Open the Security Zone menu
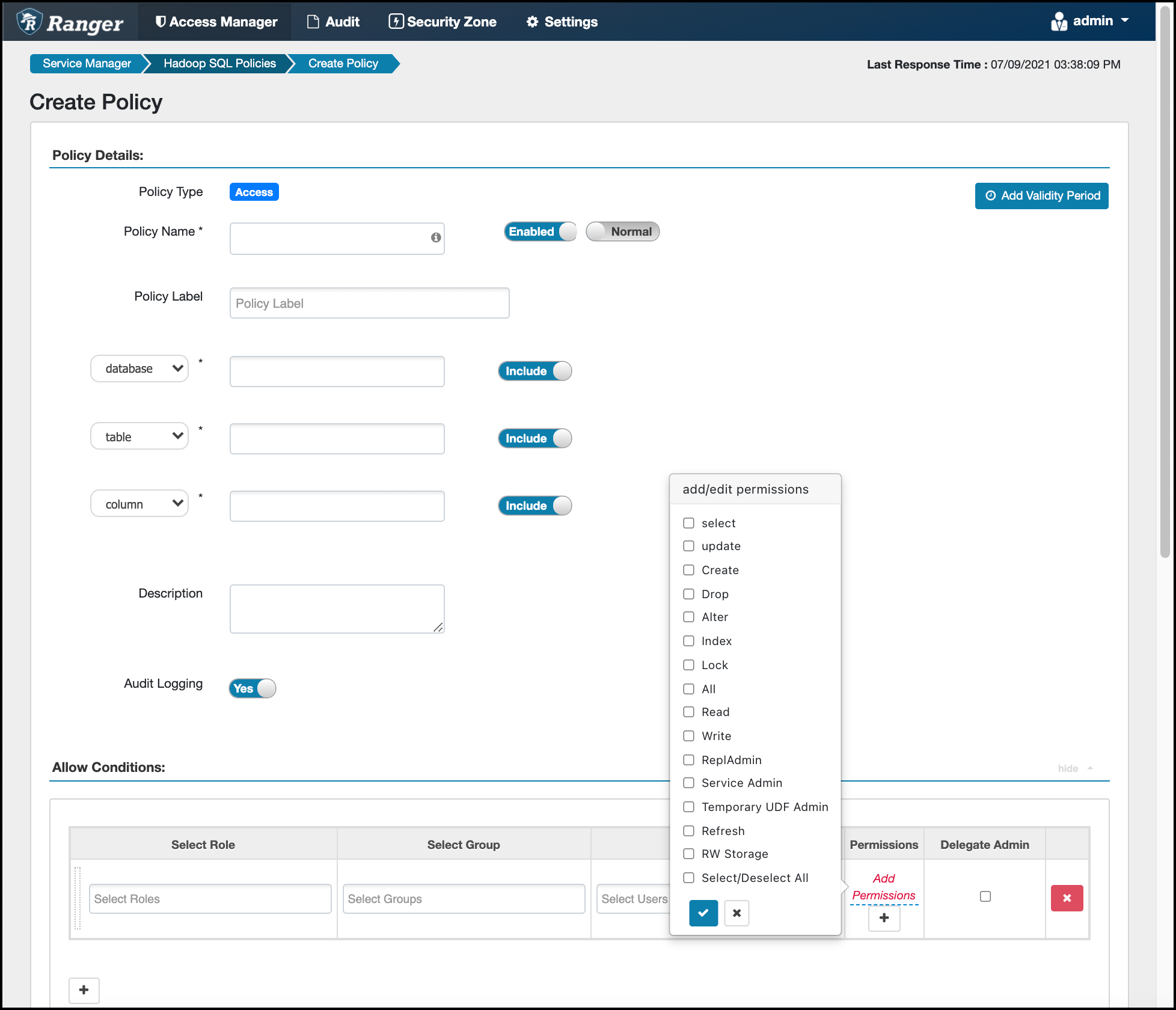 [x=443, y=21]
